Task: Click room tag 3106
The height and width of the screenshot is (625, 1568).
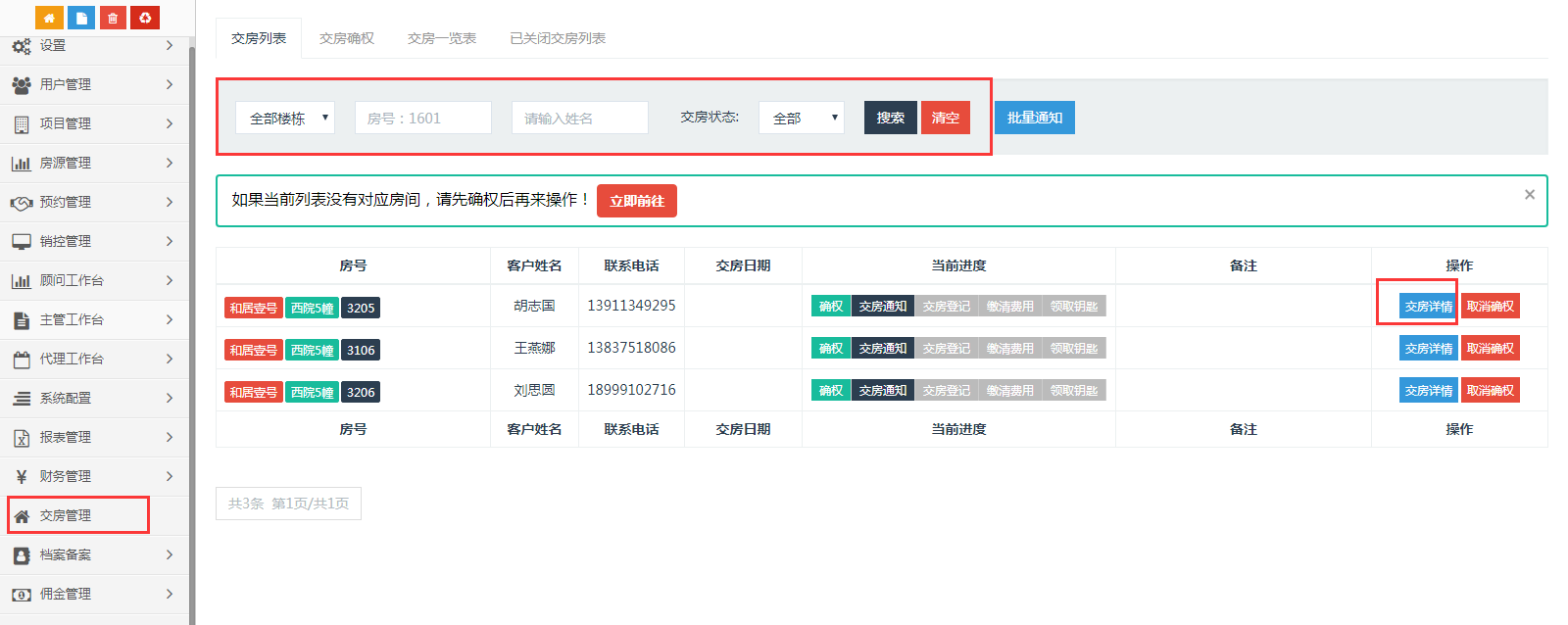Action: [x=361, y=350]
